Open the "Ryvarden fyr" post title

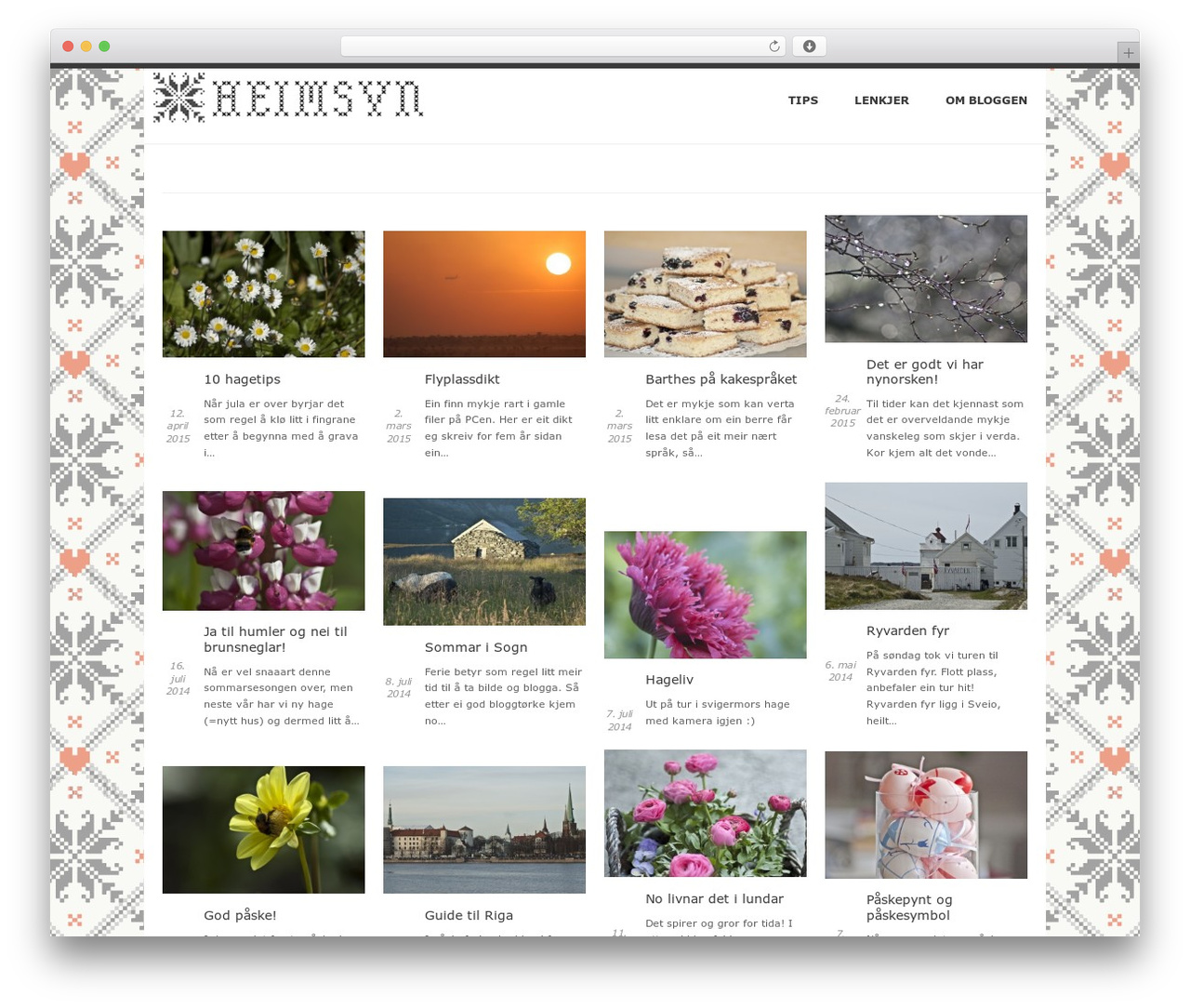coord(907,630)
